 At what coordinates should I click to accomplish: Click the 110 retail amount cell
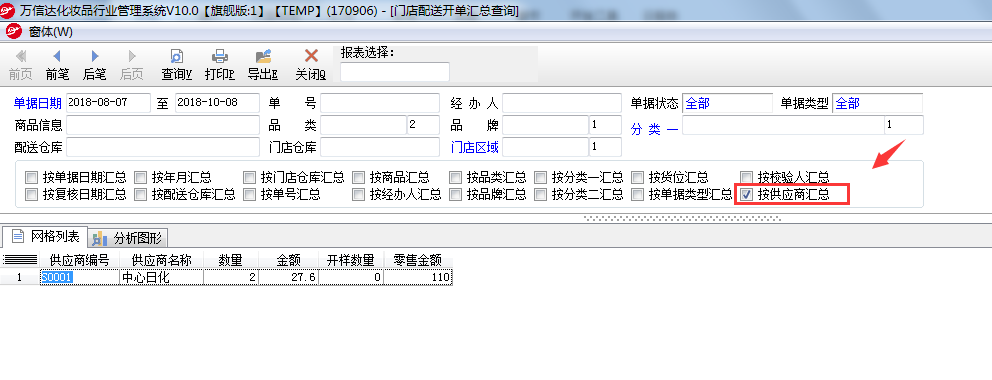coord(418,277)
